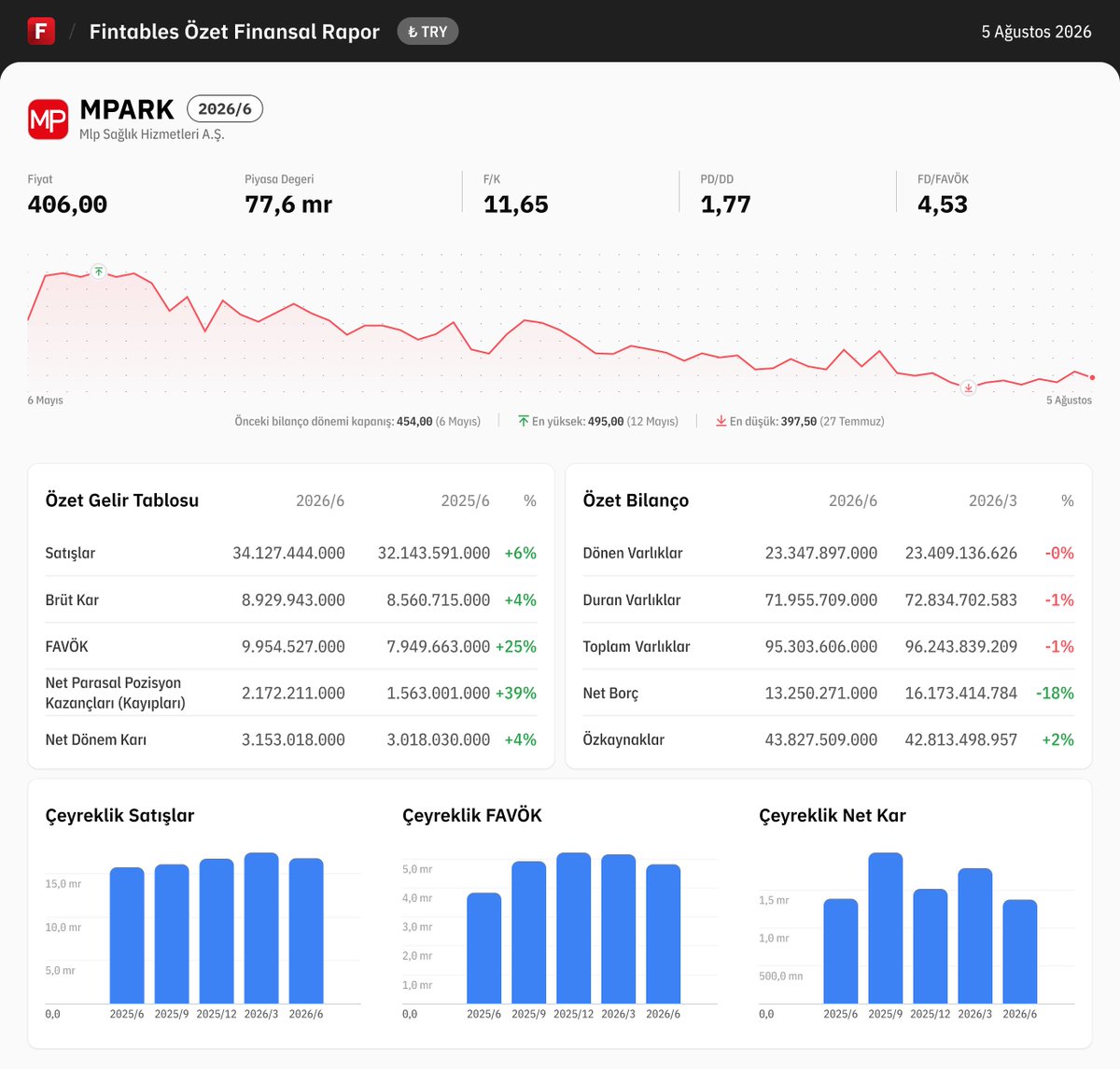Screen dimensions: 1120x1069
Task: Click the Özet Bilanço heading
Action: tap(636, 500)
